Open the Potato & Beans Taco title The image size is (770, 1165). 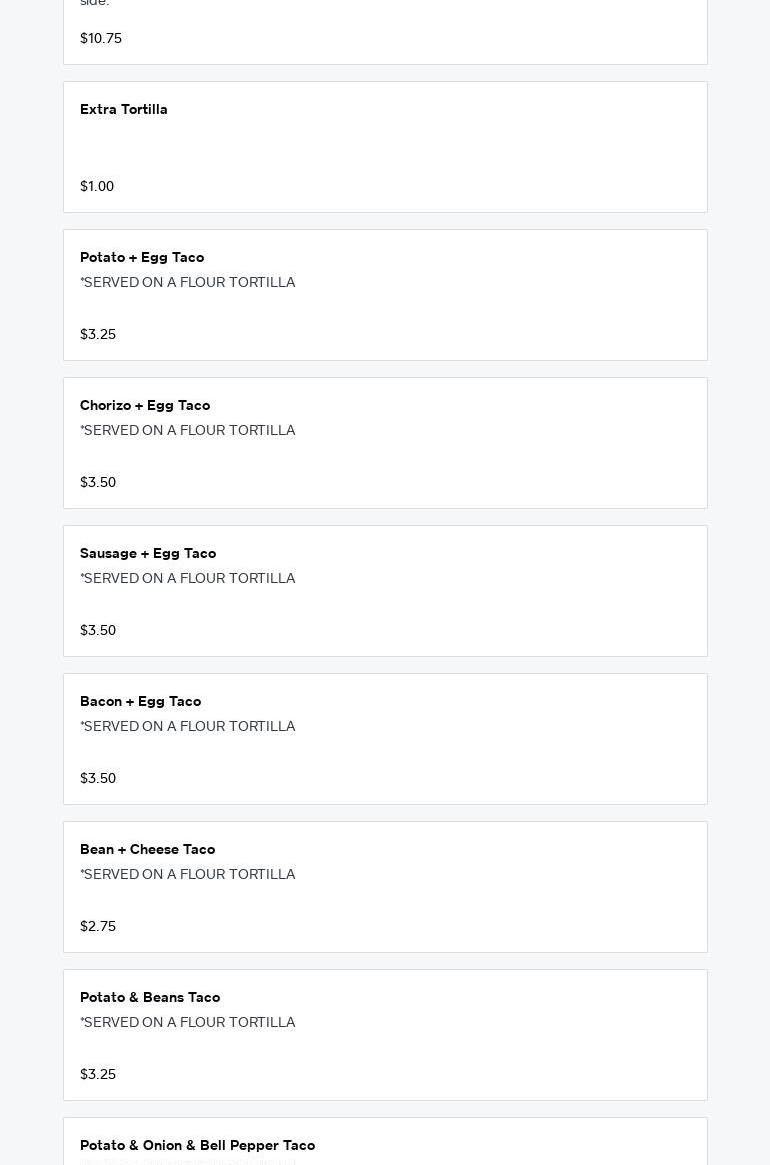[150, 998]
